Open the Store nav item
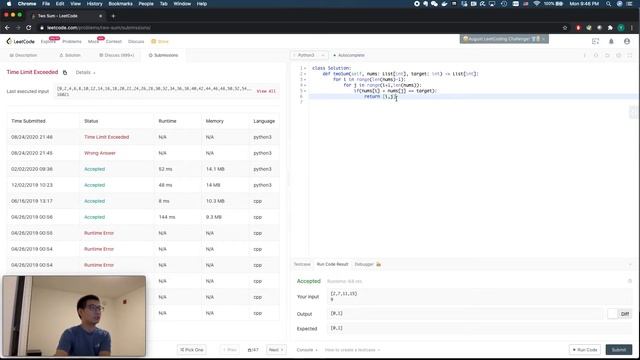Viewport: 640px width, 360px height. coord(160,42)
